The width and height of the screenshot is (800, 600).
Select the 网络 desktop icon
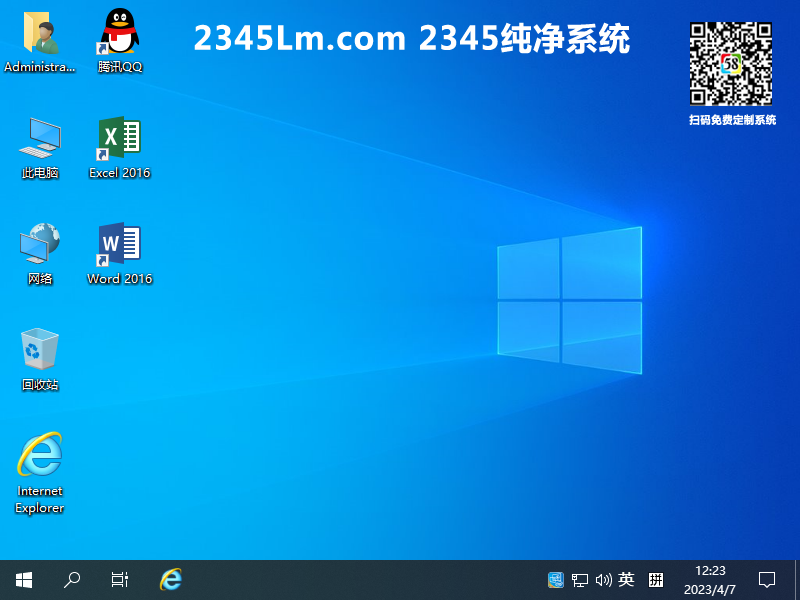[x=40, y=254]
